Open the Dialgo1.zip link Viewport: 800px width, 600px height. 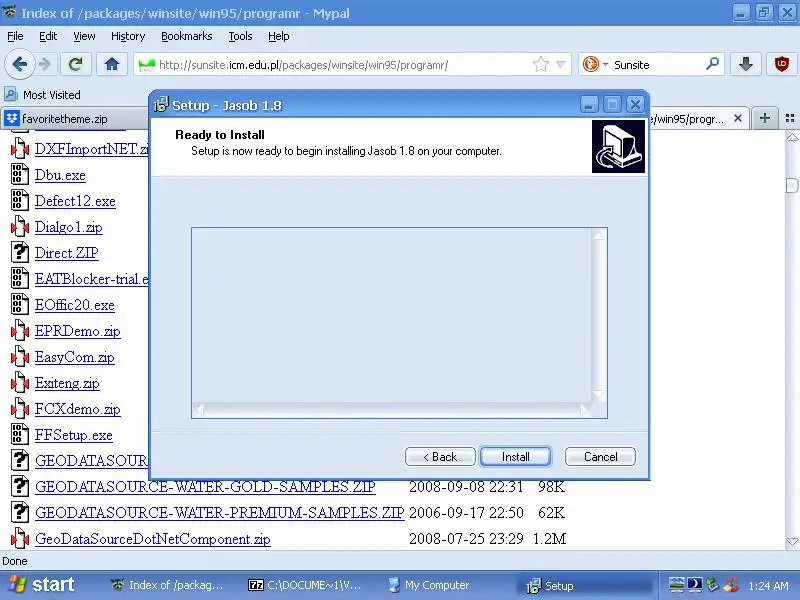[x=68, y=227]
